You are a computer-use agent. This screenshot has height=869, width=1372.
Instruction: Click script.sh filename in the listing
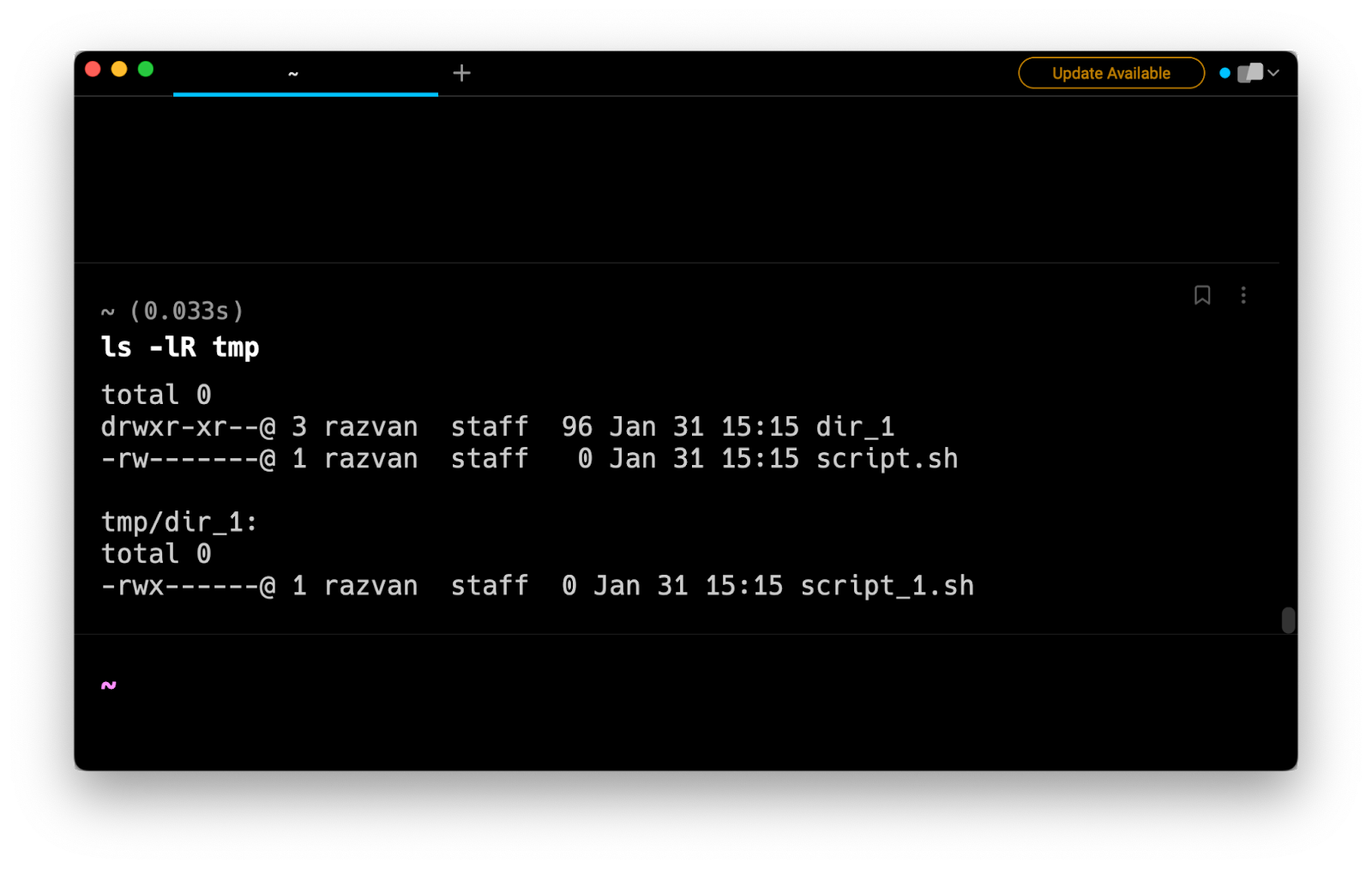coord(886,458)
